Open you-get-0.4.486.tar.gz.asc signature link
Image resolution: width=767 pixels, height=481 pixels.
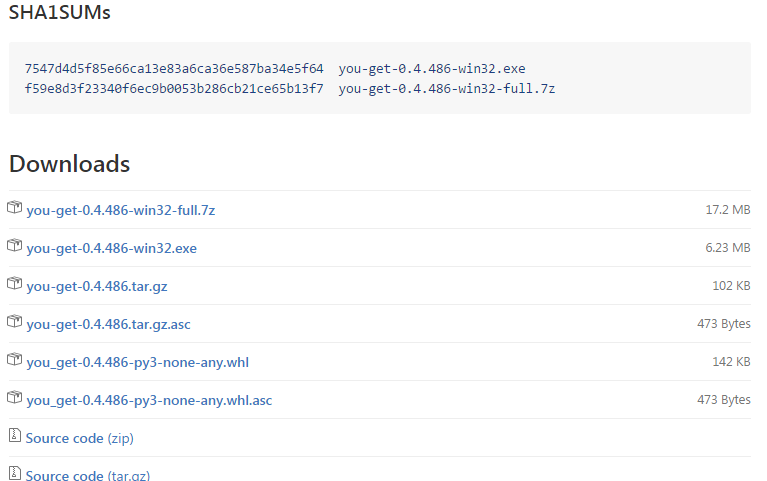pos(108,324)
